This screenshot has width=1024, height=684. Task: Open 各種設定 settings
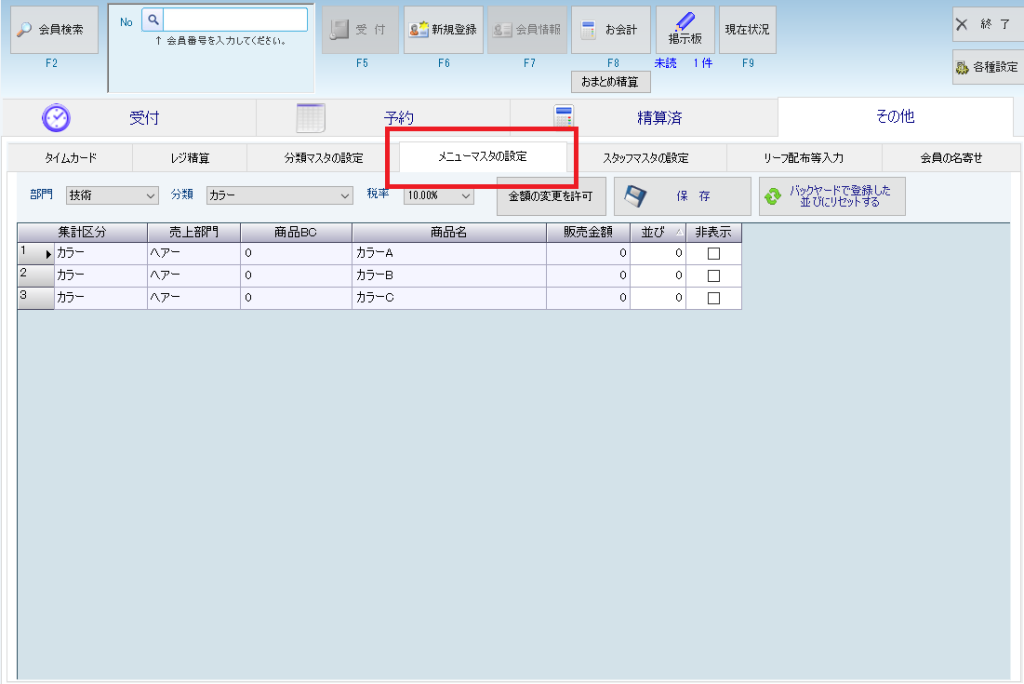coord(986,68)
